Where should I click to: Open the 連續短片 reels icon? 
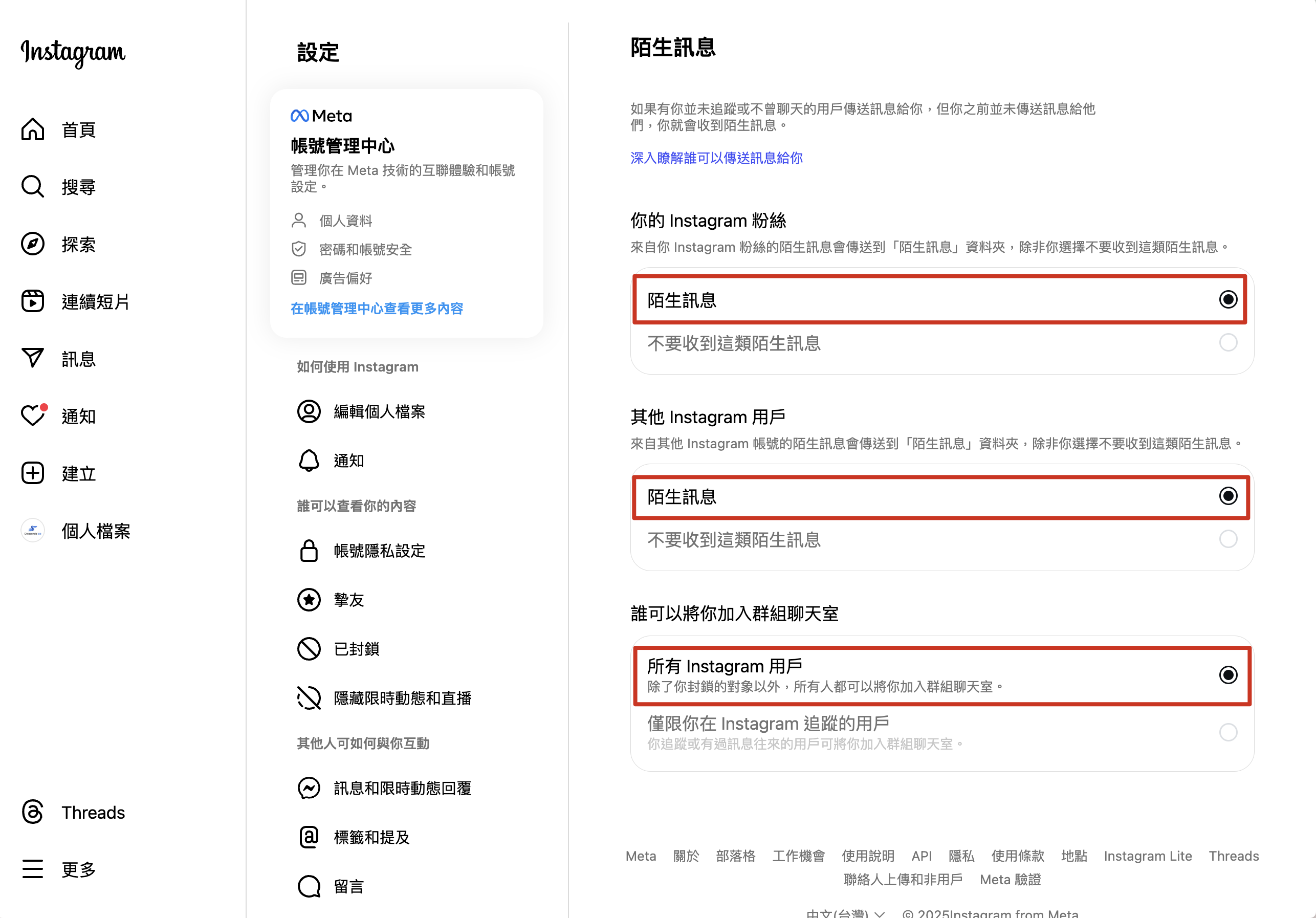[33, 301]
